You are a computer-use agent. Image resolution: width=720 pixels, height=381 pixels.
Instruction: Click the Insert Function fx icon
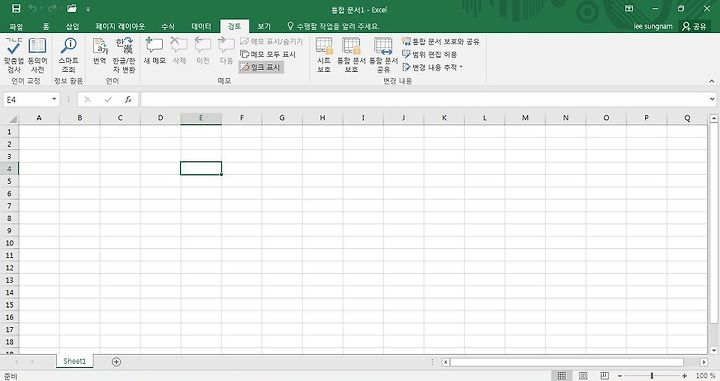(x=128, y=99)
